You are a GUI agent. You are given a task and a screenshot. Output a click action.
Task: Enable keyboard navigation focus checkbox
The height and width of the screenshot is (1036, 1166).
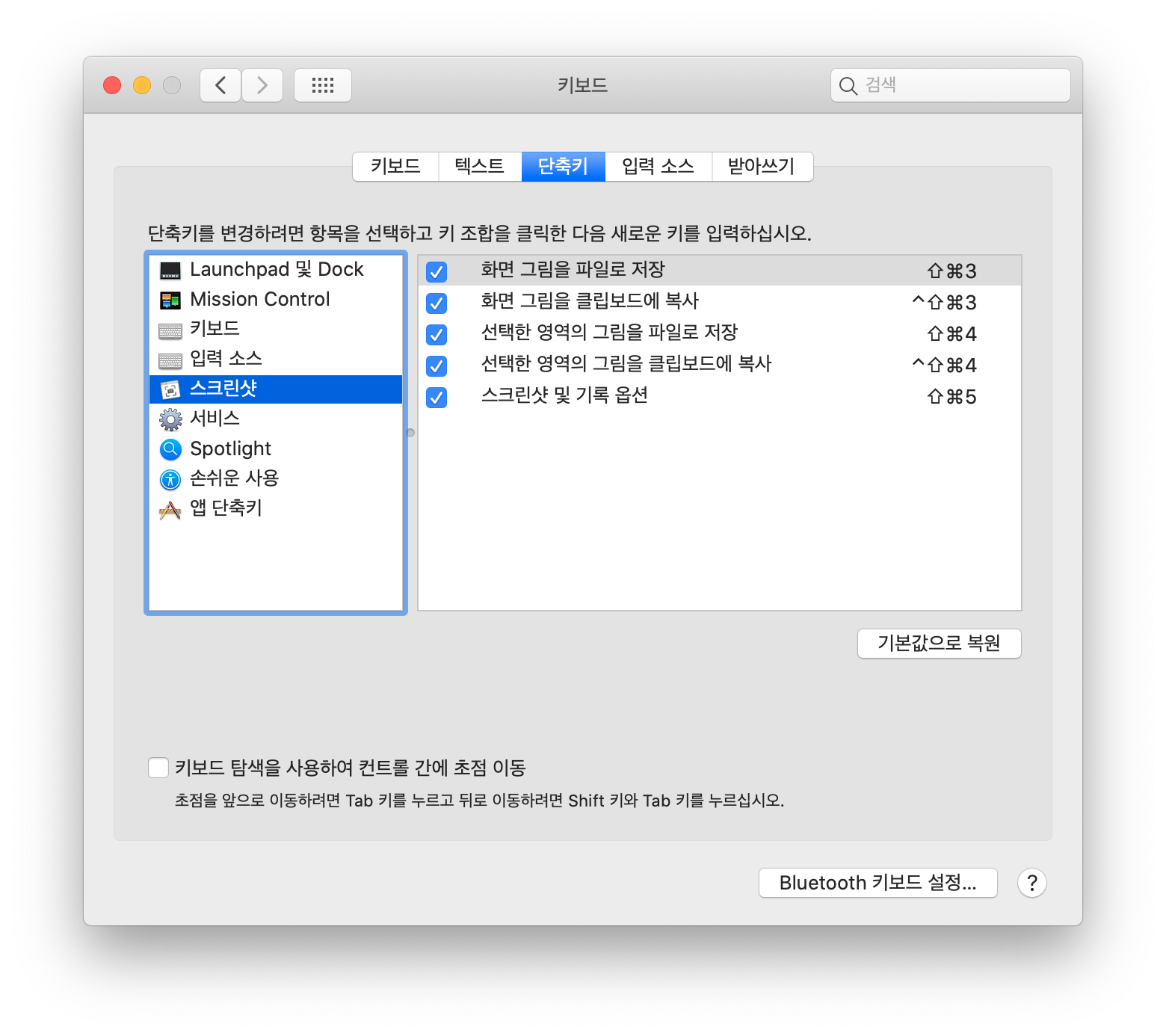(x=158, y=767)
